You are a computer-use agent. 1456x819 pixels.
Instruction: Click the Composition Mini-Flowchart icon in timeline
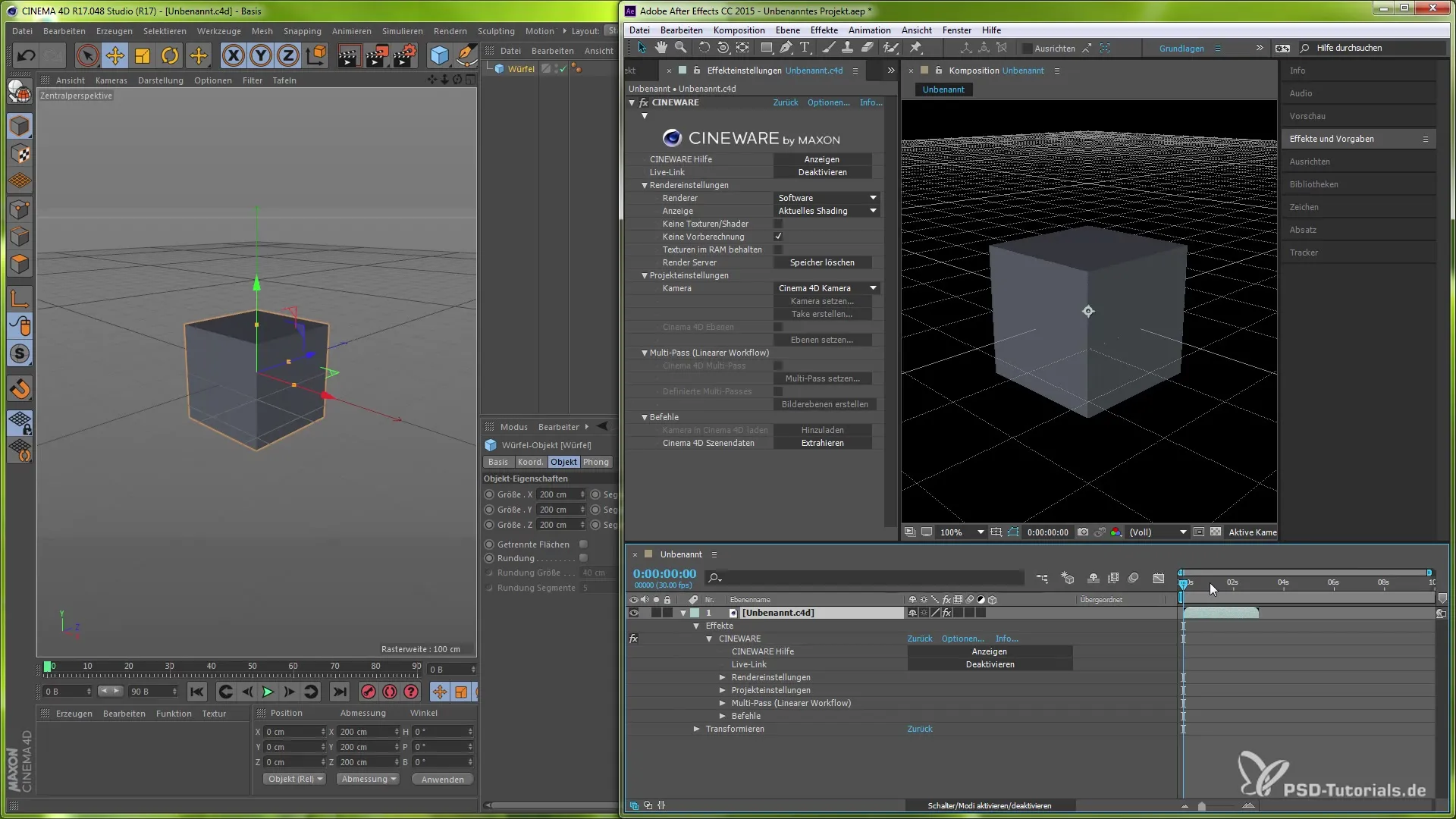1043,578
